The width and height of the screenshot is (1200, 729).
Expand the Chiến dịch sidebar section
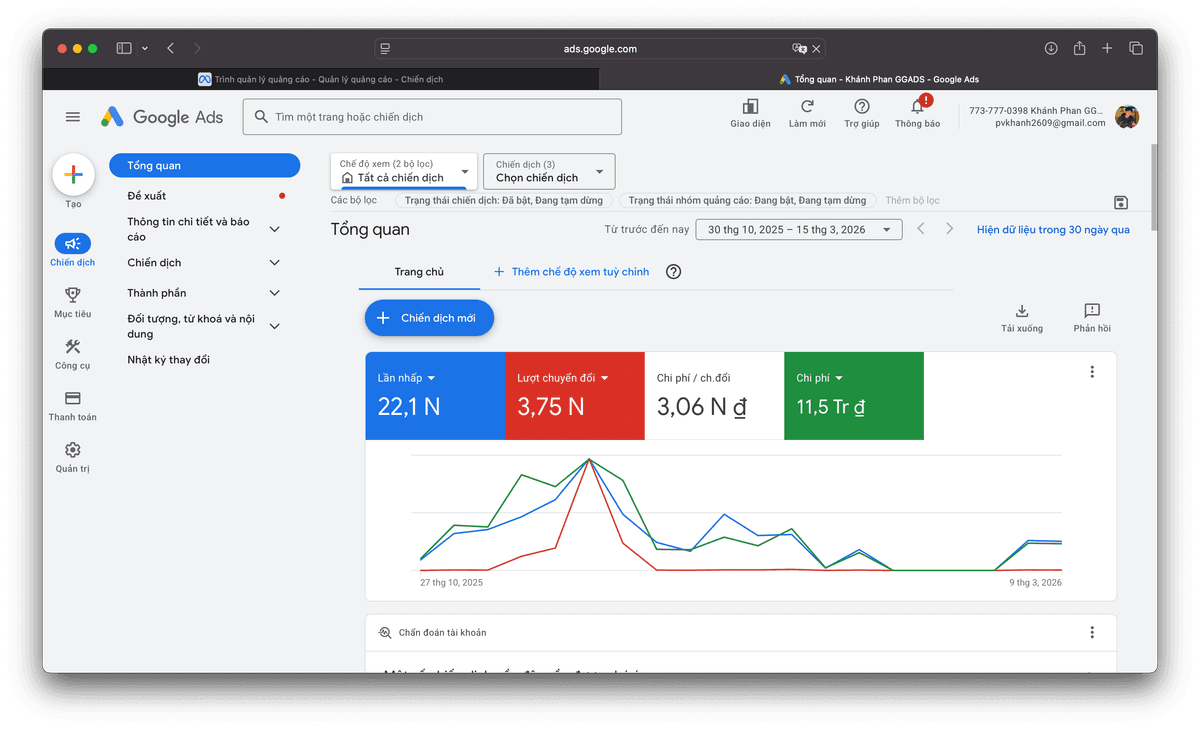tap(275, 263)
